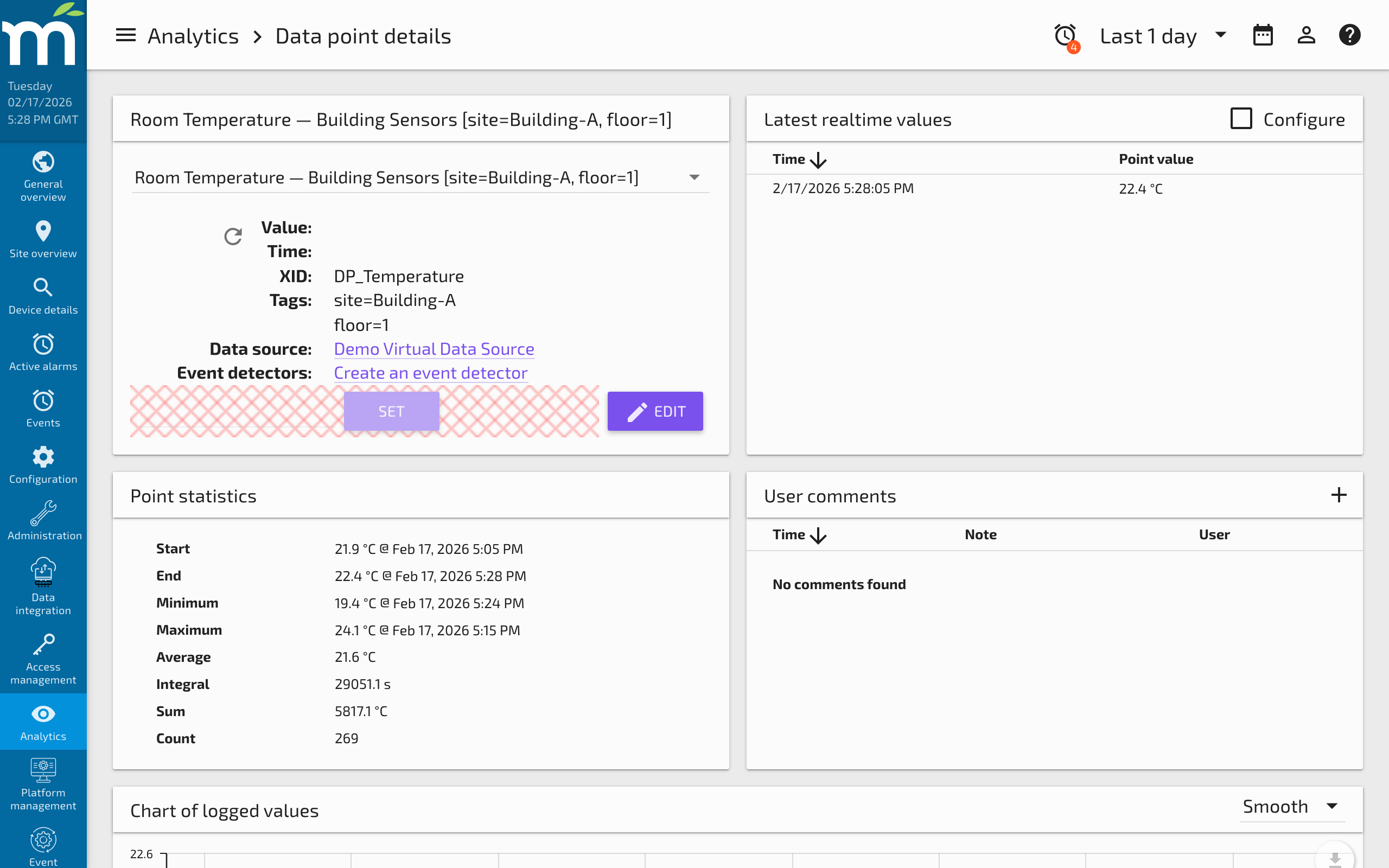Open Access management via the key icon
1389x868 pixels.
(43, 646)
